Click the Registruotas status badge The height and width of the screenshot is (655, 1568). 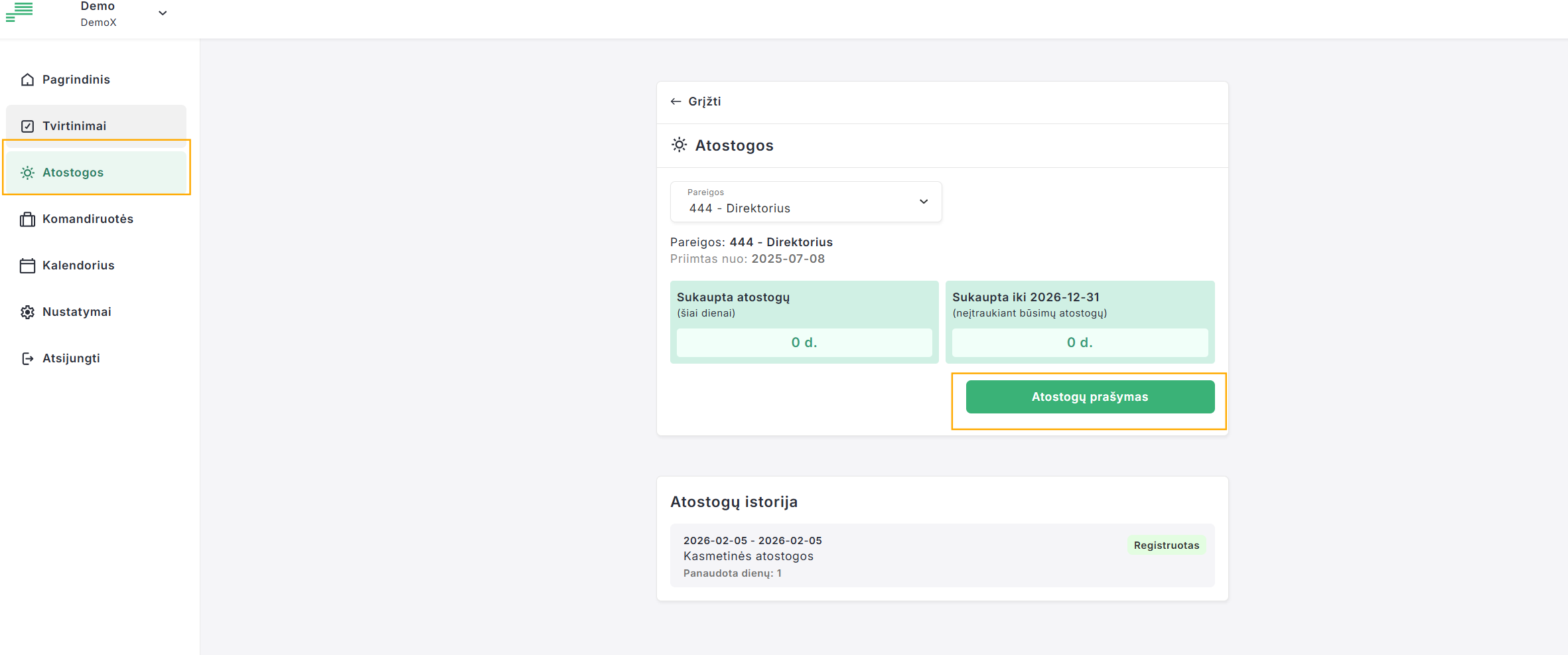(x=1167, y=546)
